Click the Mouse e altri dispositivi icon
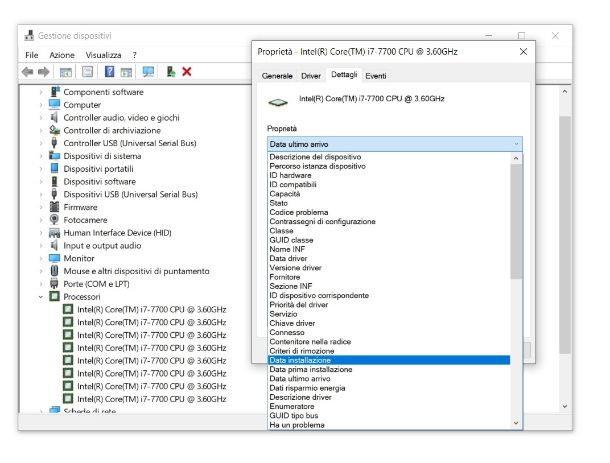Viewport: 610px width, 463px height. click(x=54, y=271)
